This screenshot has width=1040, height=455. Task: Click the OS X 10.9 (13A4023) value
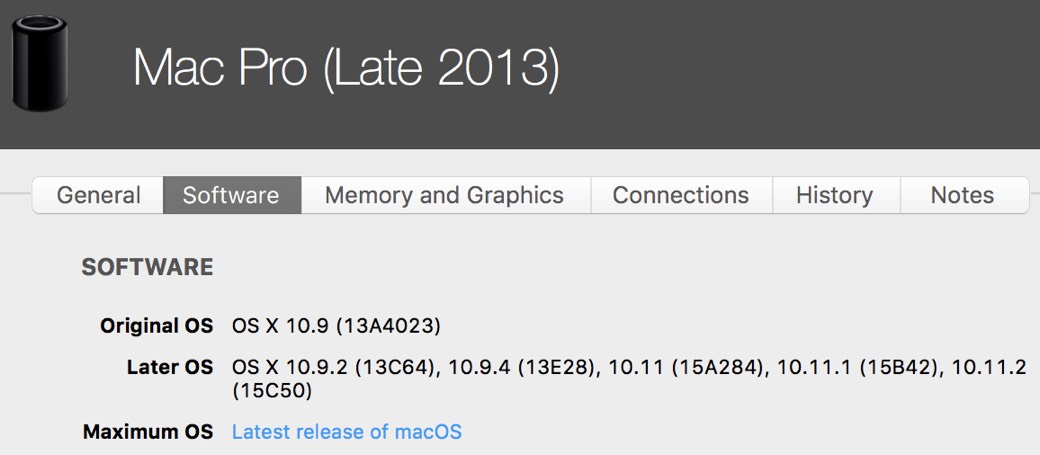(x=336, y=326)
